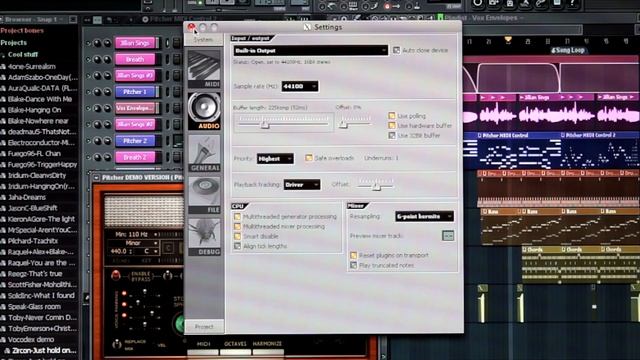Open the Playback tracking Driver dropdown
The height and width of the screenshot is (360, 640).
coord(302,184)
